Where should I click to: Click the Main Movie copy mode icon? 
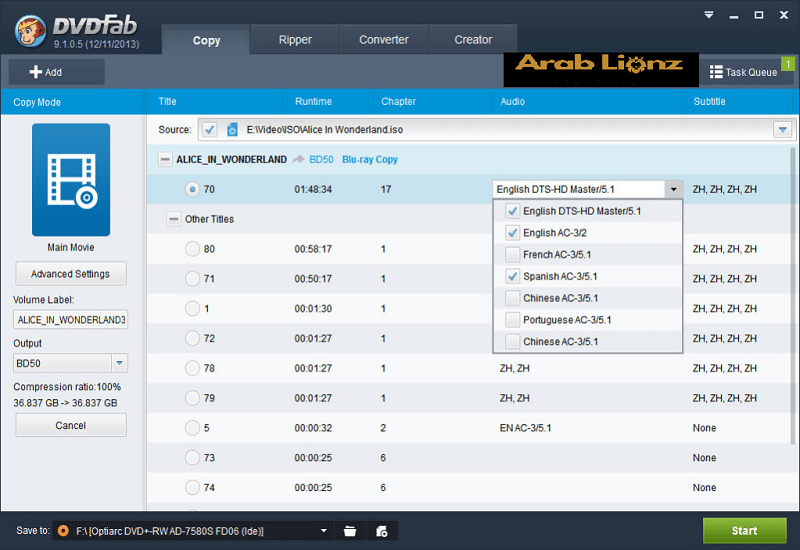tap(71, 180)
